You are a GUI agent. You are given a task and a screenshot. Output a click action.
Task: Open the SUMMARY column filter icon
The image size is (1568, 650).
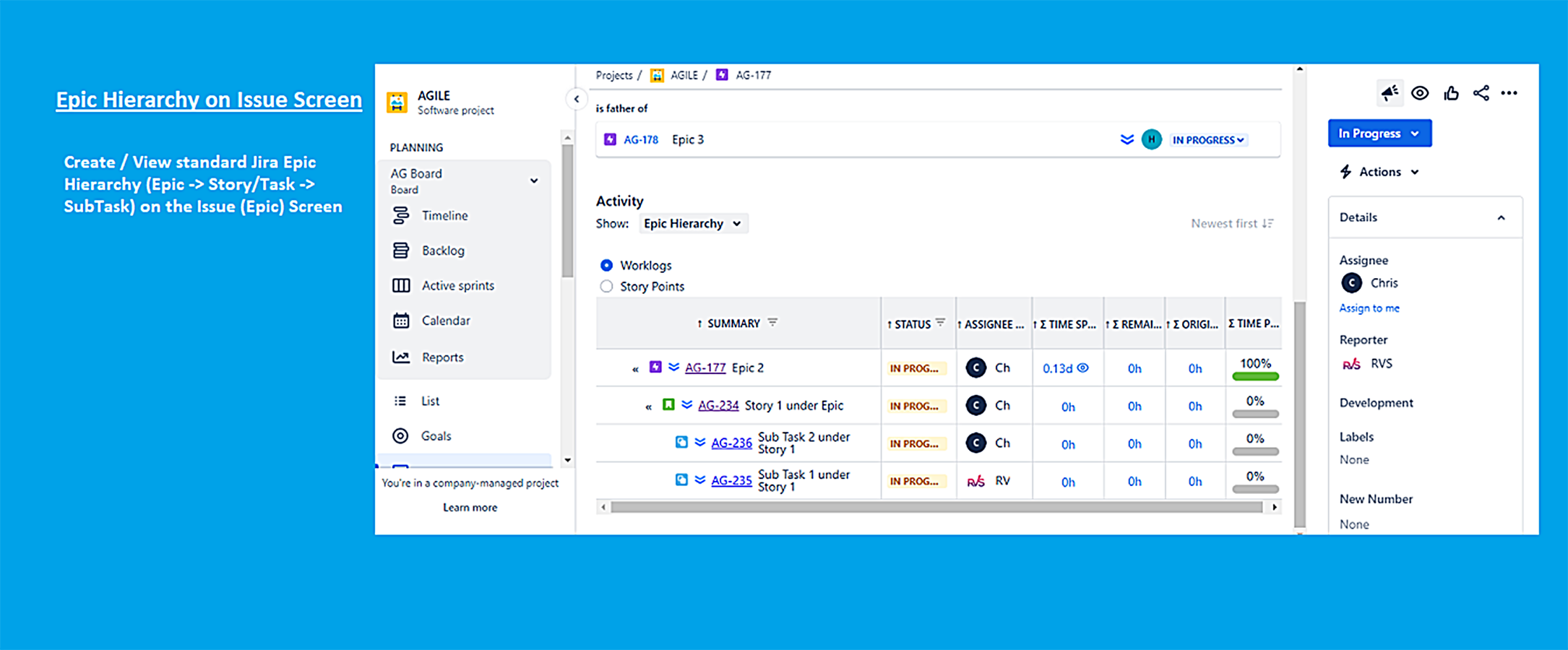[772, 323]
